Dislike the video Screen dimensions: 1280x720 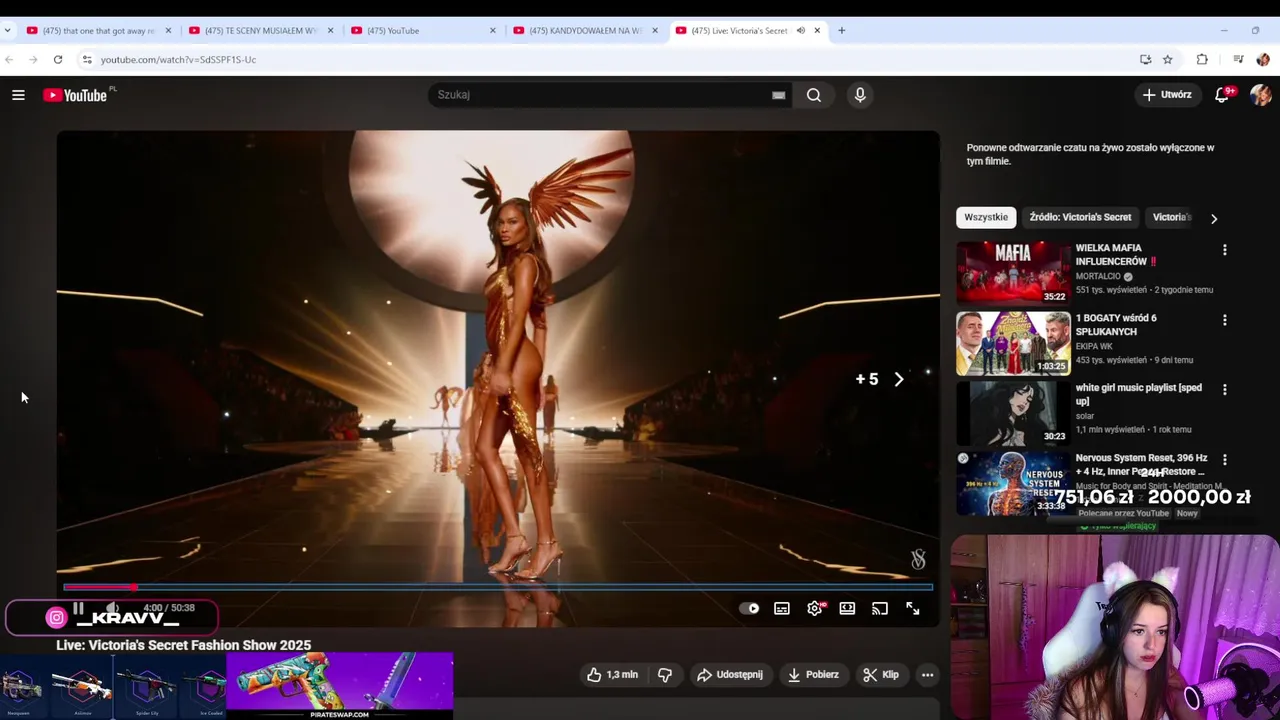coord(665,675)
